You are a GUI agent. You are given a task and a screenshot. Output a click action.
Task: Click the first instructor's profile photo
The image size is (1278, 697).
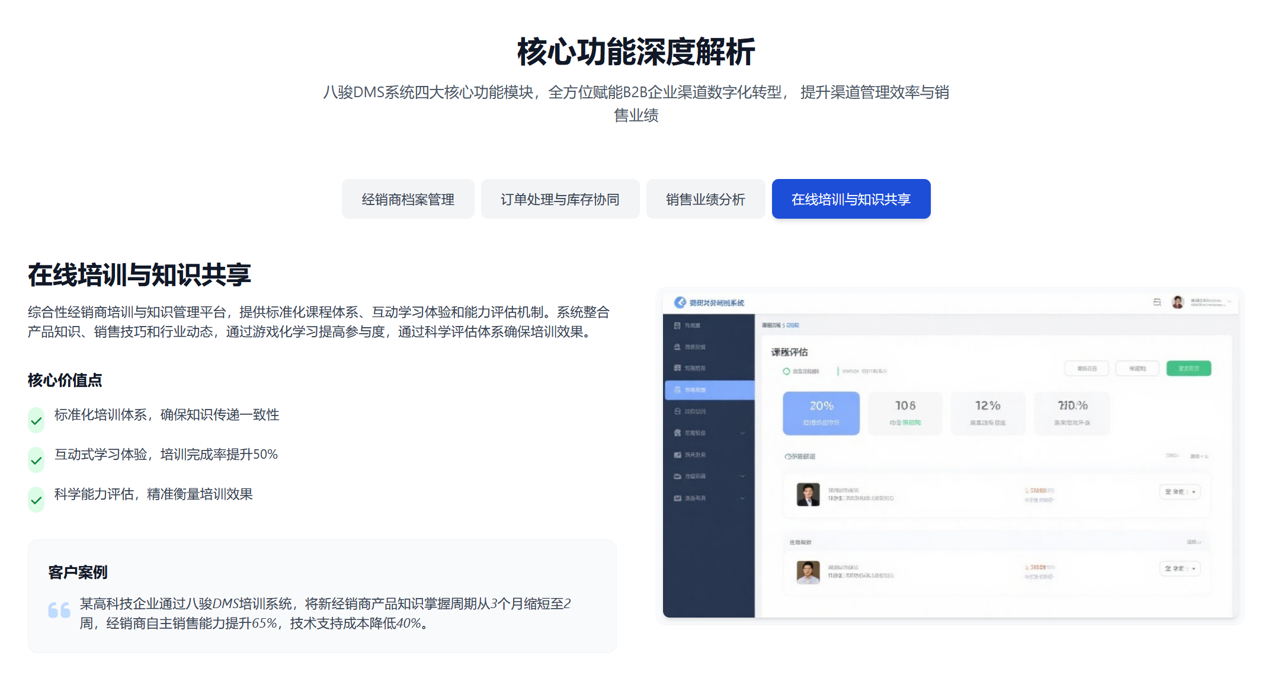[x=808, y=494]
